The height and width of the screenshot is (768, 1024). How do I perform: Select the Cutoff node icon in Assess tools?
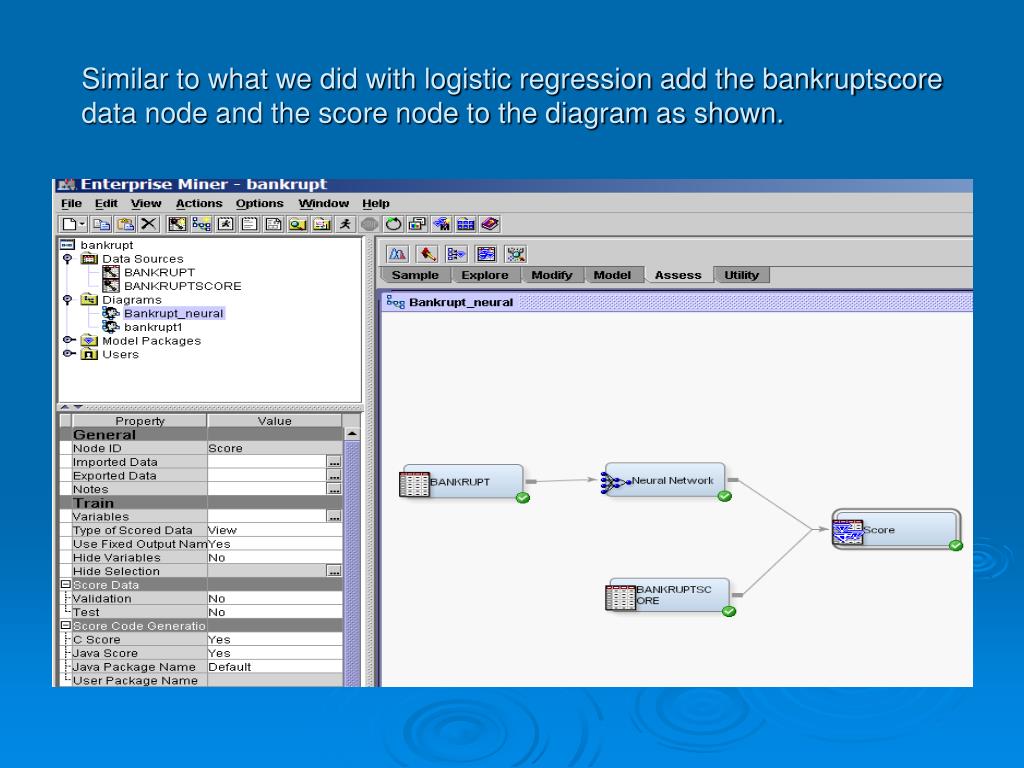(x=397, y=254)
